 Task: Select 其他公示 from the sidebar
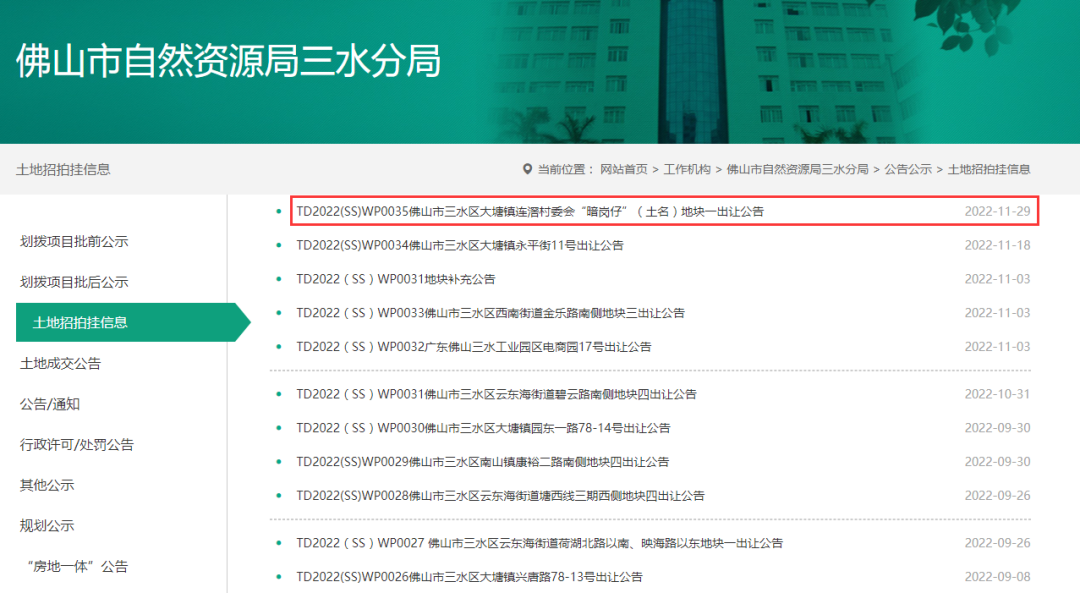coord(47,486)
